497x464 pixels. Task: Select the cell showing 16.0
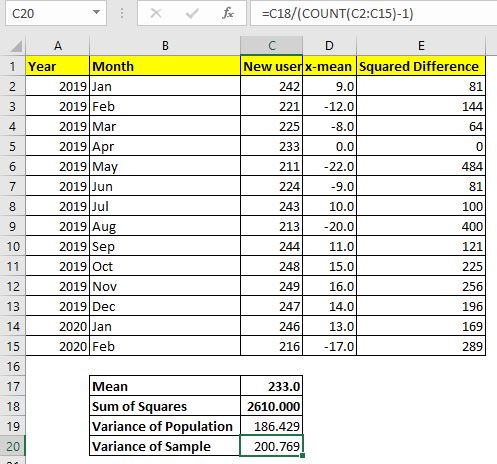pyautogui.click(x=329, y=286)
